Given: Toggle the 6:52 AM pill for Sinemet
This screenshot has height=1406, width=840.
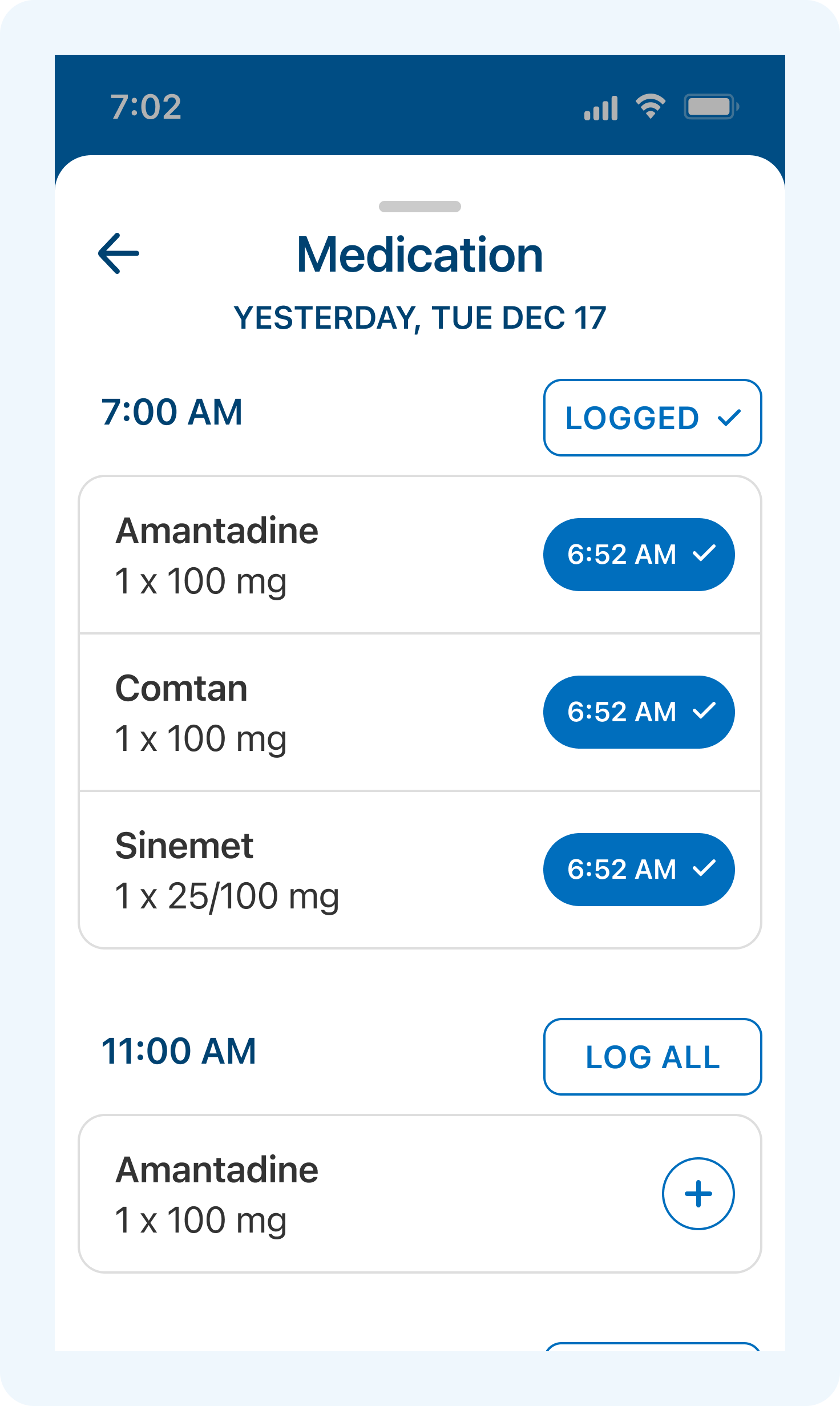Looking at the screenshot, I should click(639, 870).
